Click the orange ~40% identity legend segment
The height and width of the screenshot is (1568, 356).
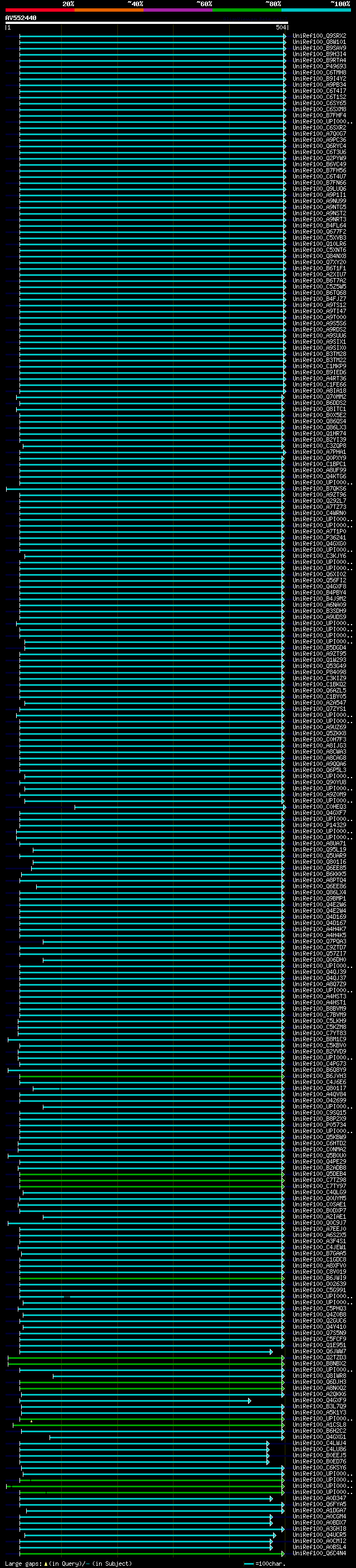(x=109, y=10)
